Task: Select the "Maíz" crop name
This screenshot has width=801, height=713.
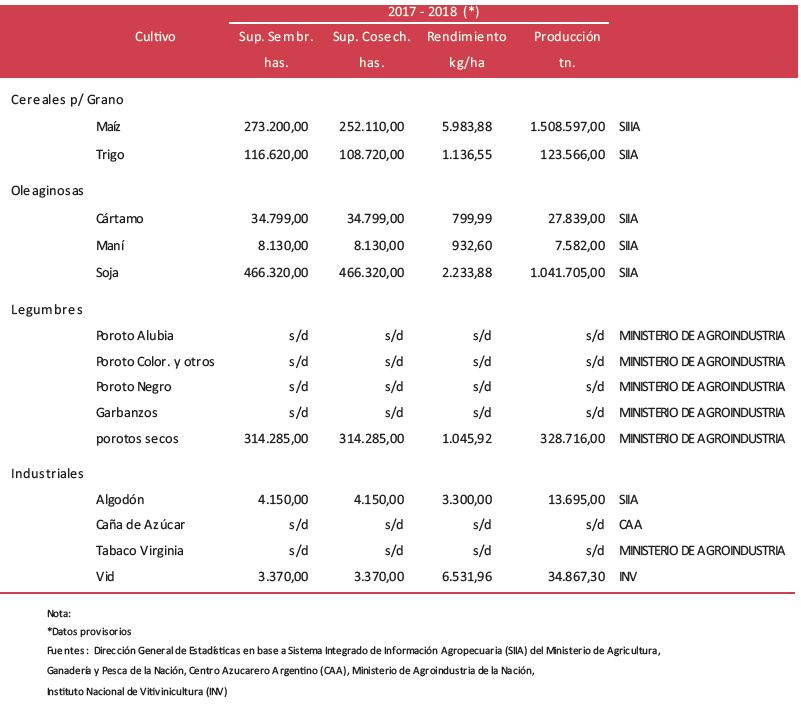Action: pyautogui.click(x=108, y=127)
